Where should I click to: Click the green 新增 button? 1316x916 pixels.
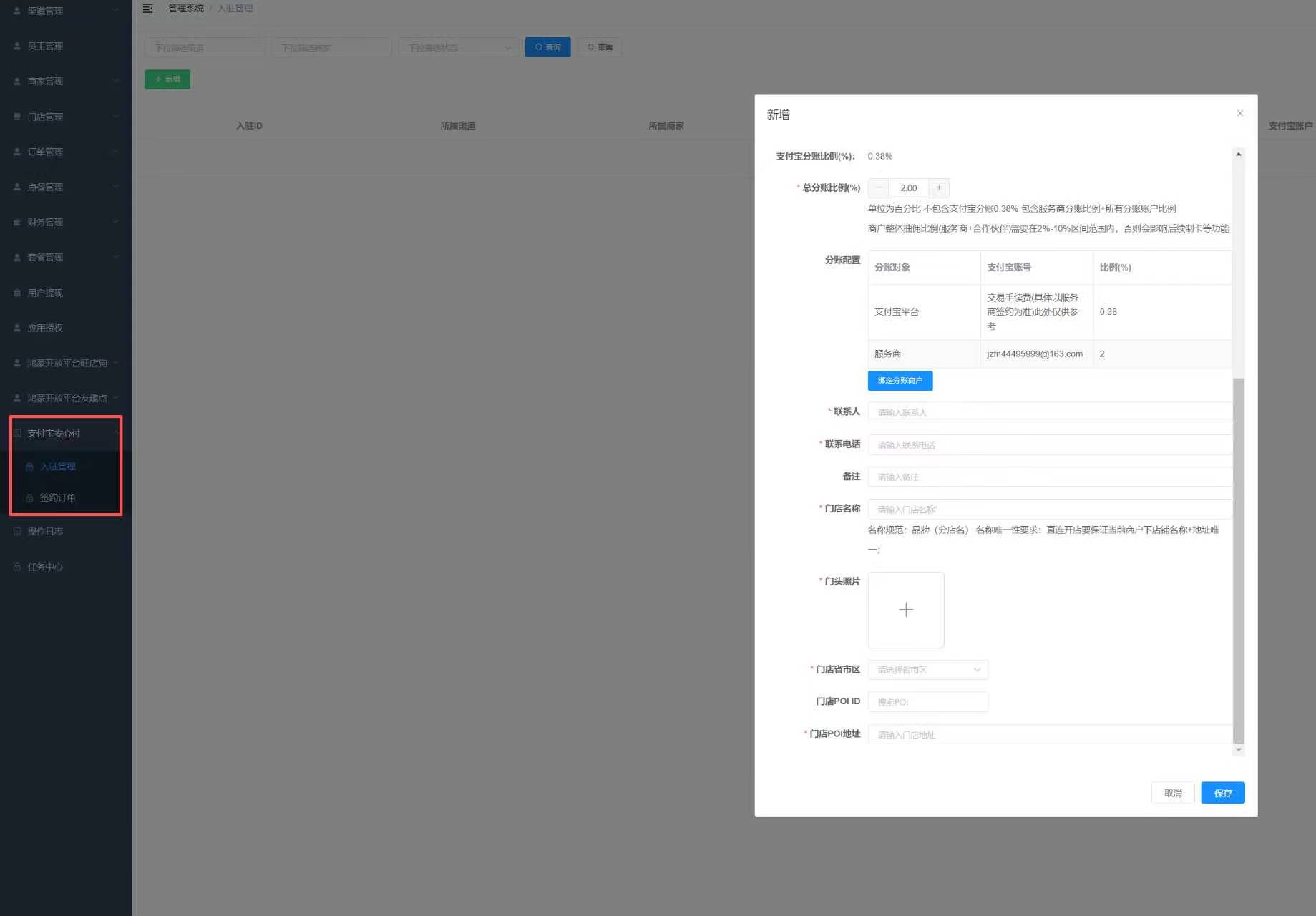point(167,79)
